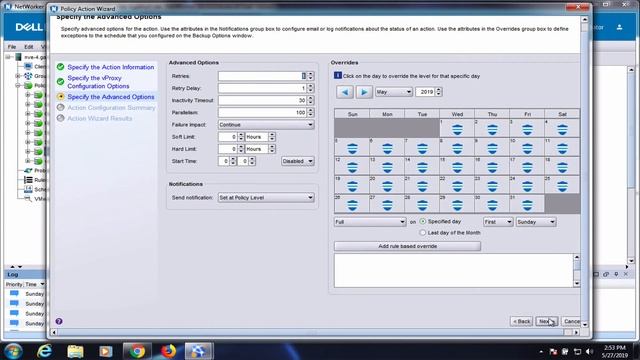Open the Full backup level dropdown
Screen dimensions: 640x360
pos(370,222)
